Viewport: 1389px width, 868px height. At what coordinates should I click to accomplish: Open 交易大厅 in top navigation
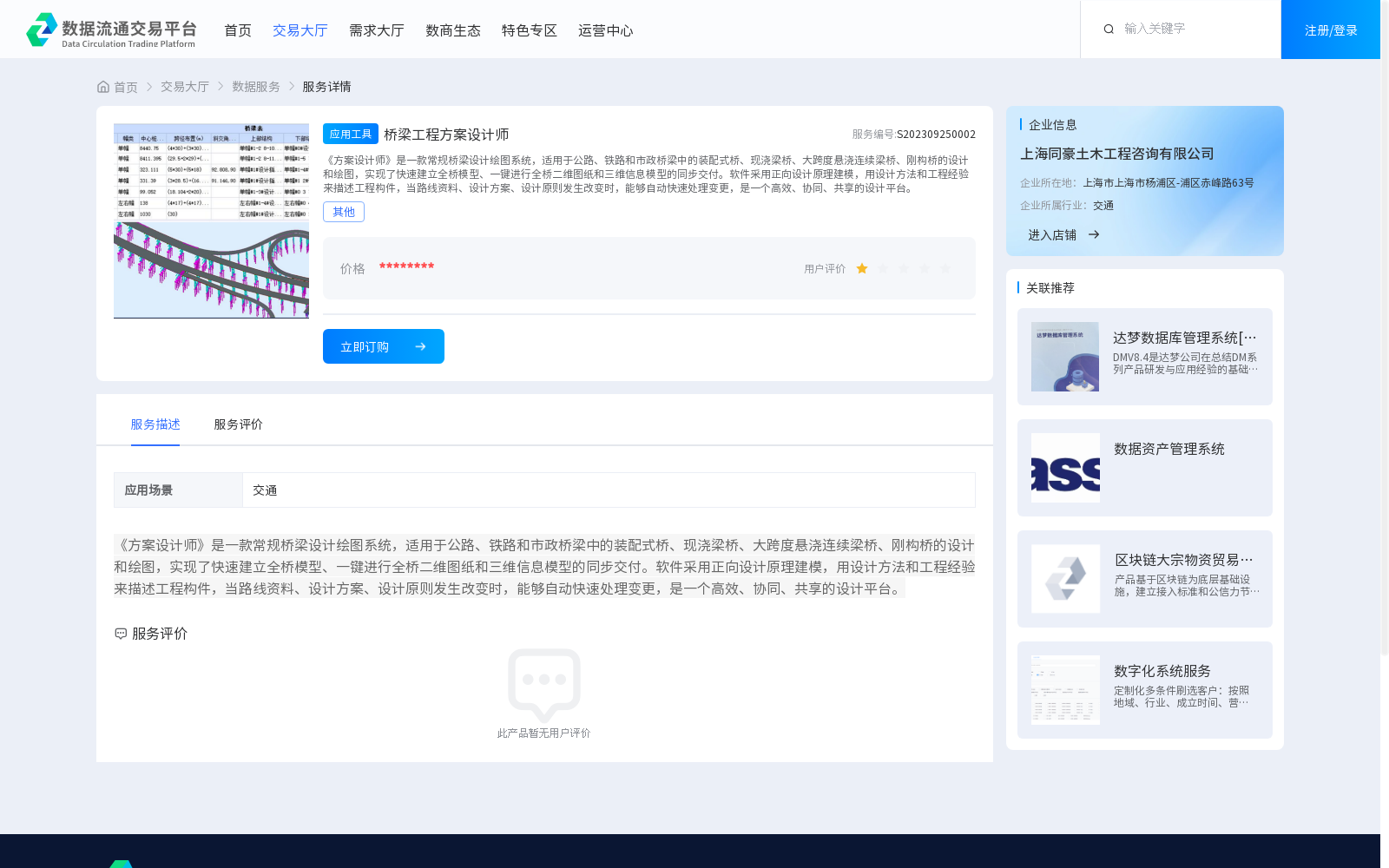[x=300, y=30]
